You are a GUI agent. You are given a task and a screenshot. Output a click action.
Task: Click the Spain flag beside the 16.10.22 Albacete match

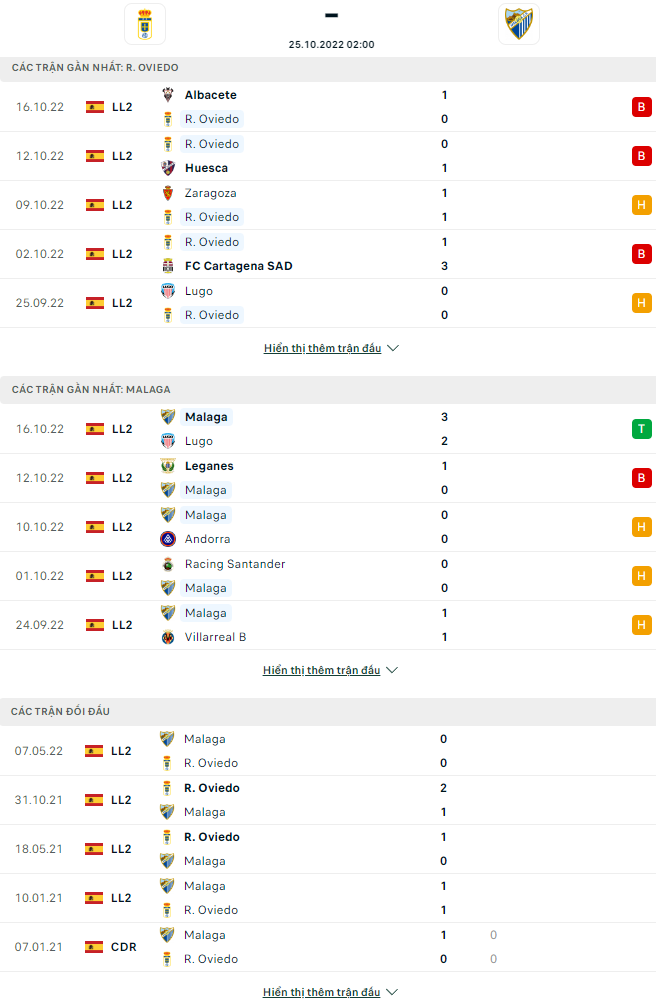pos(95,107)
